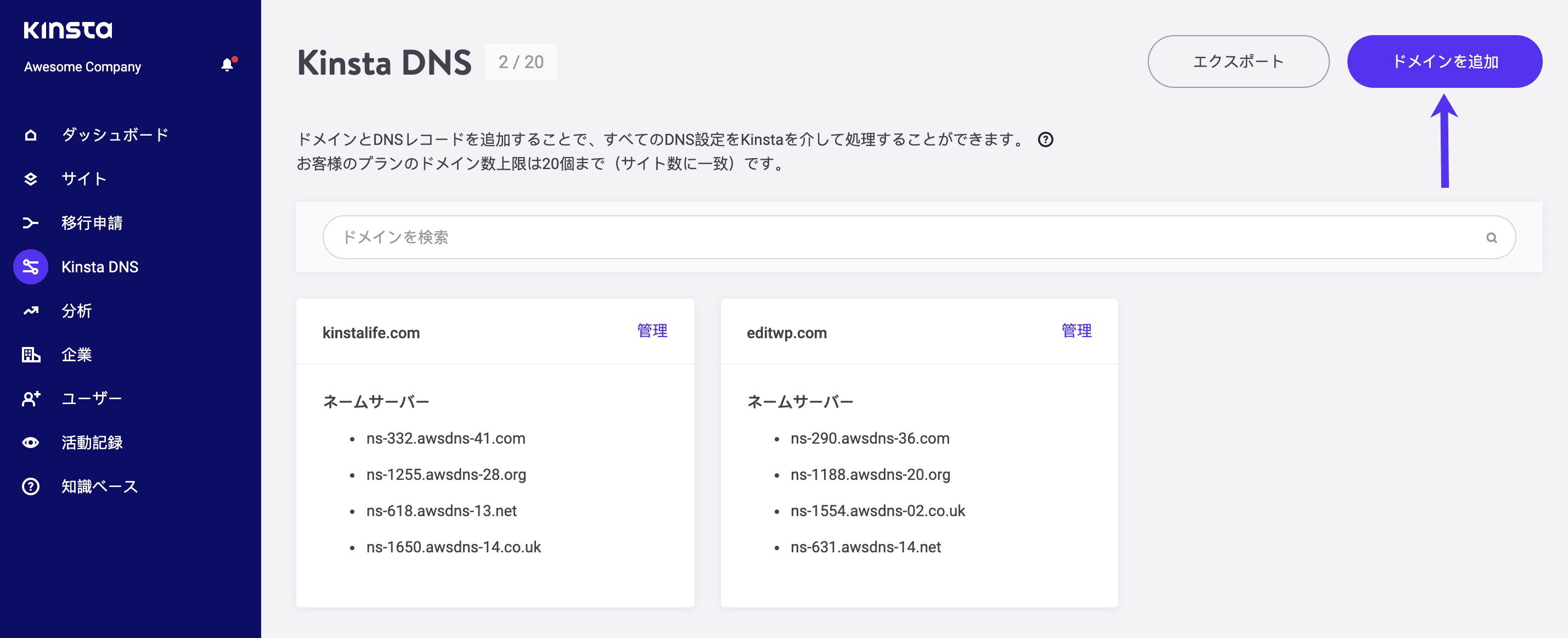The width and height of the screenshot is (1568, 638).
Task: Click the search magnifier icon
Action: (1491, 238)
